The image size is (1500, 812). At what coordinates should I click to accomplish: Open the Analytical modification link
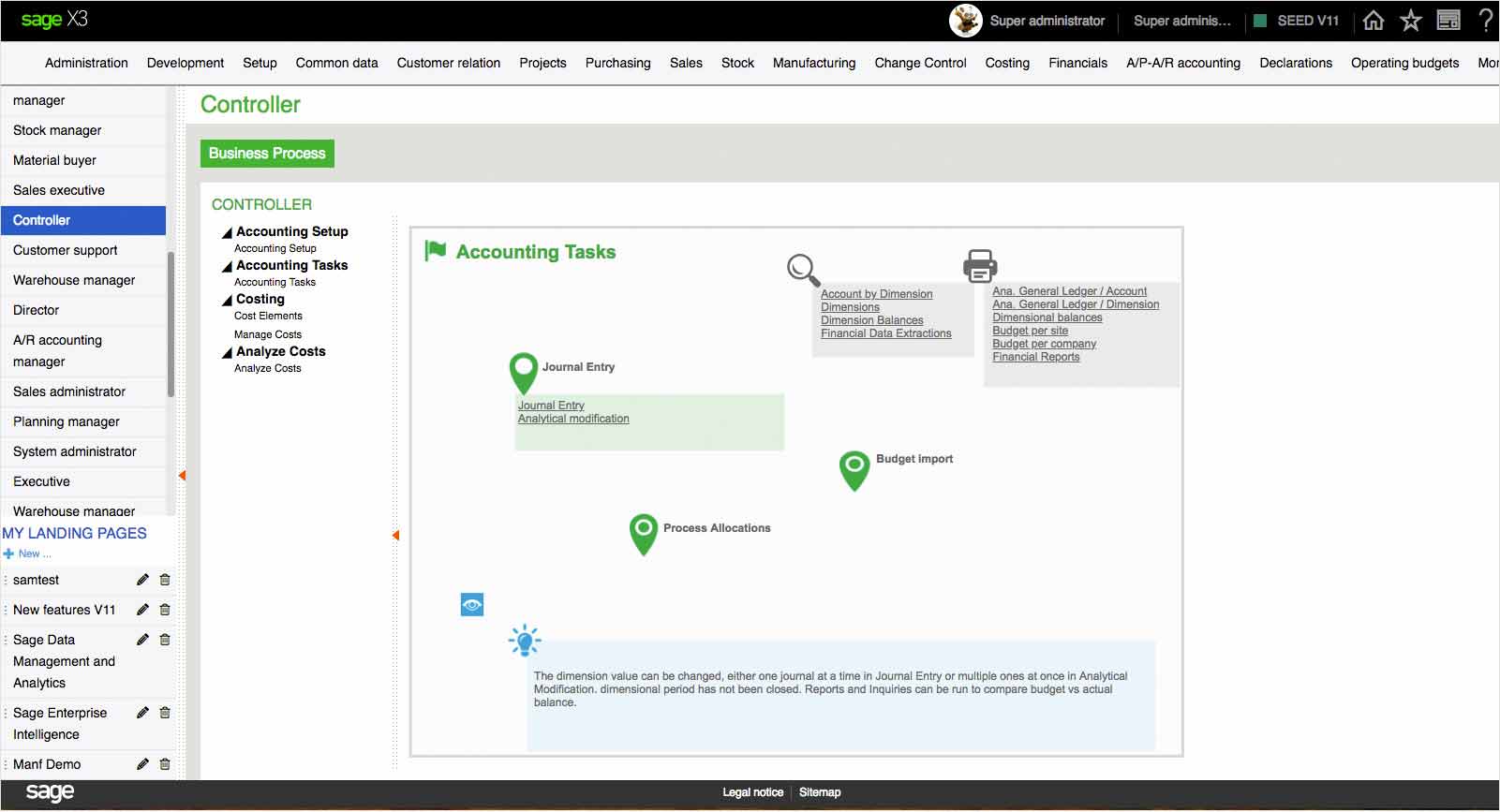573,419
